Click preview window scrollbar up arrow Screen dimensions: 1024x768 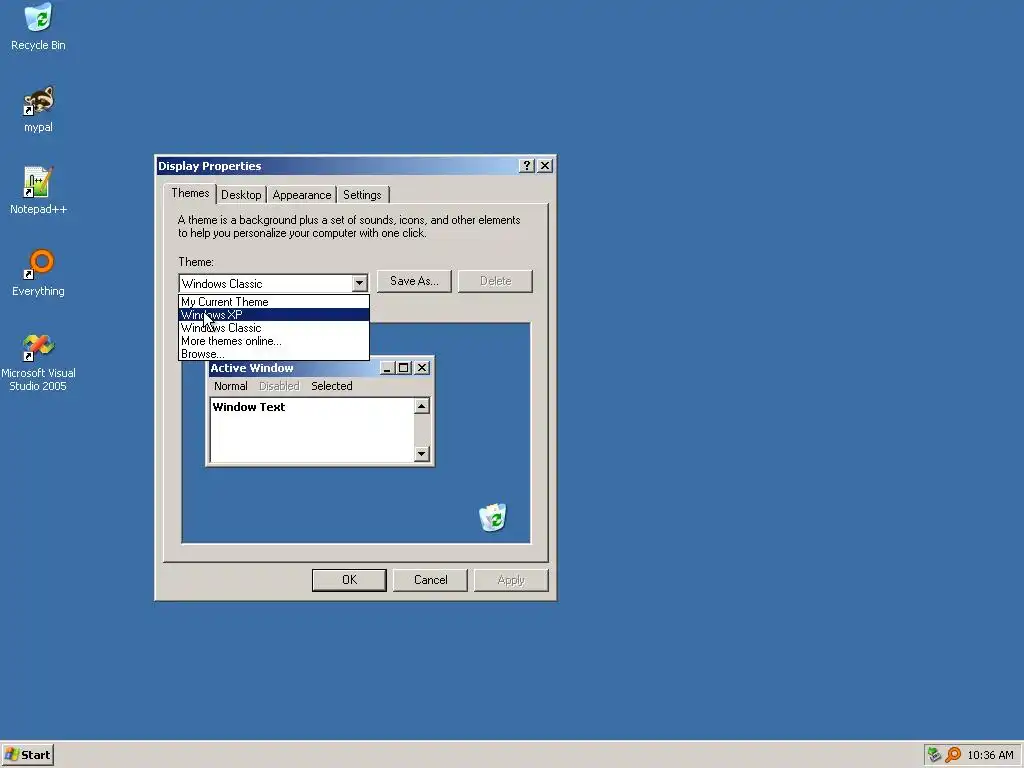point(422,406)
